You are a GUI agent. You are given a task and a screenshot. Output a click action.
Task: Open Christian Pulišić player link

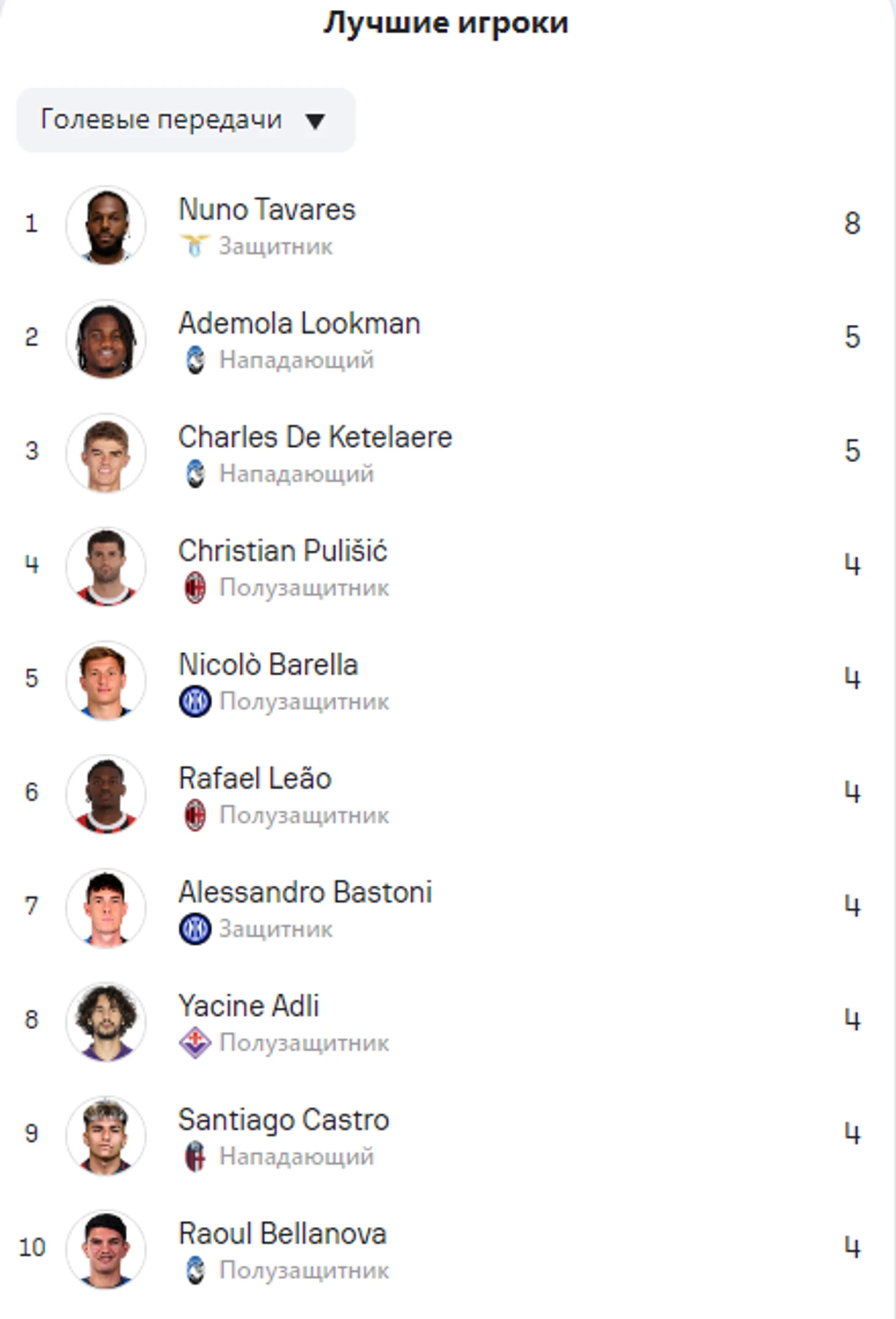pos(283,551)
